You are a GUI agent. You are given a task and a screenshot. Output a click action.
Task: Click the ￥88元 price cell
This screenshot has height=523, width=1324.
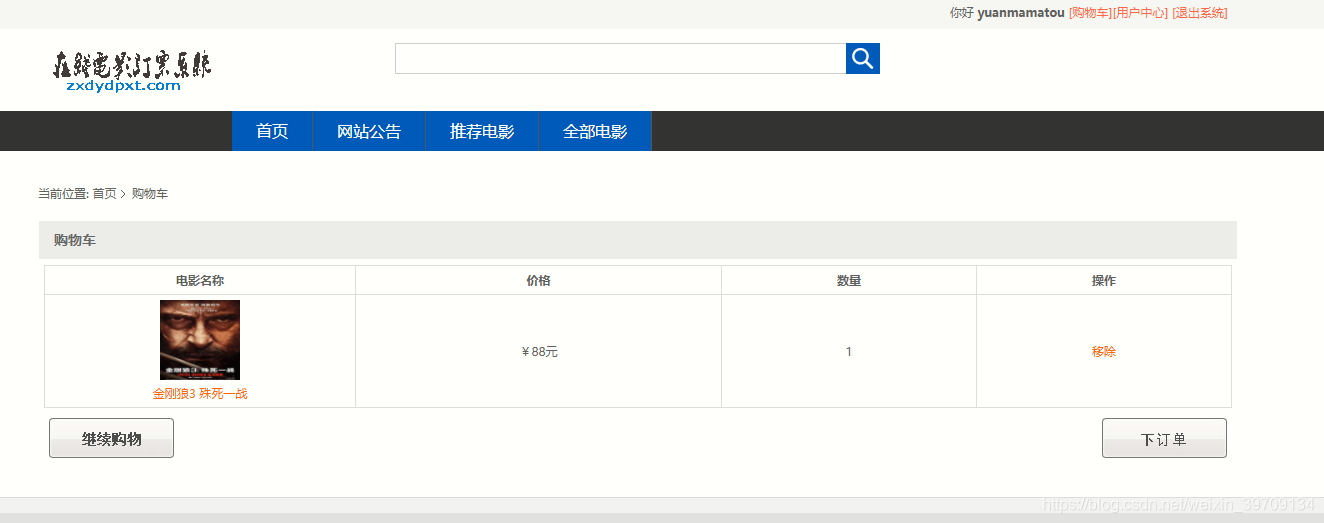[539, 352]
